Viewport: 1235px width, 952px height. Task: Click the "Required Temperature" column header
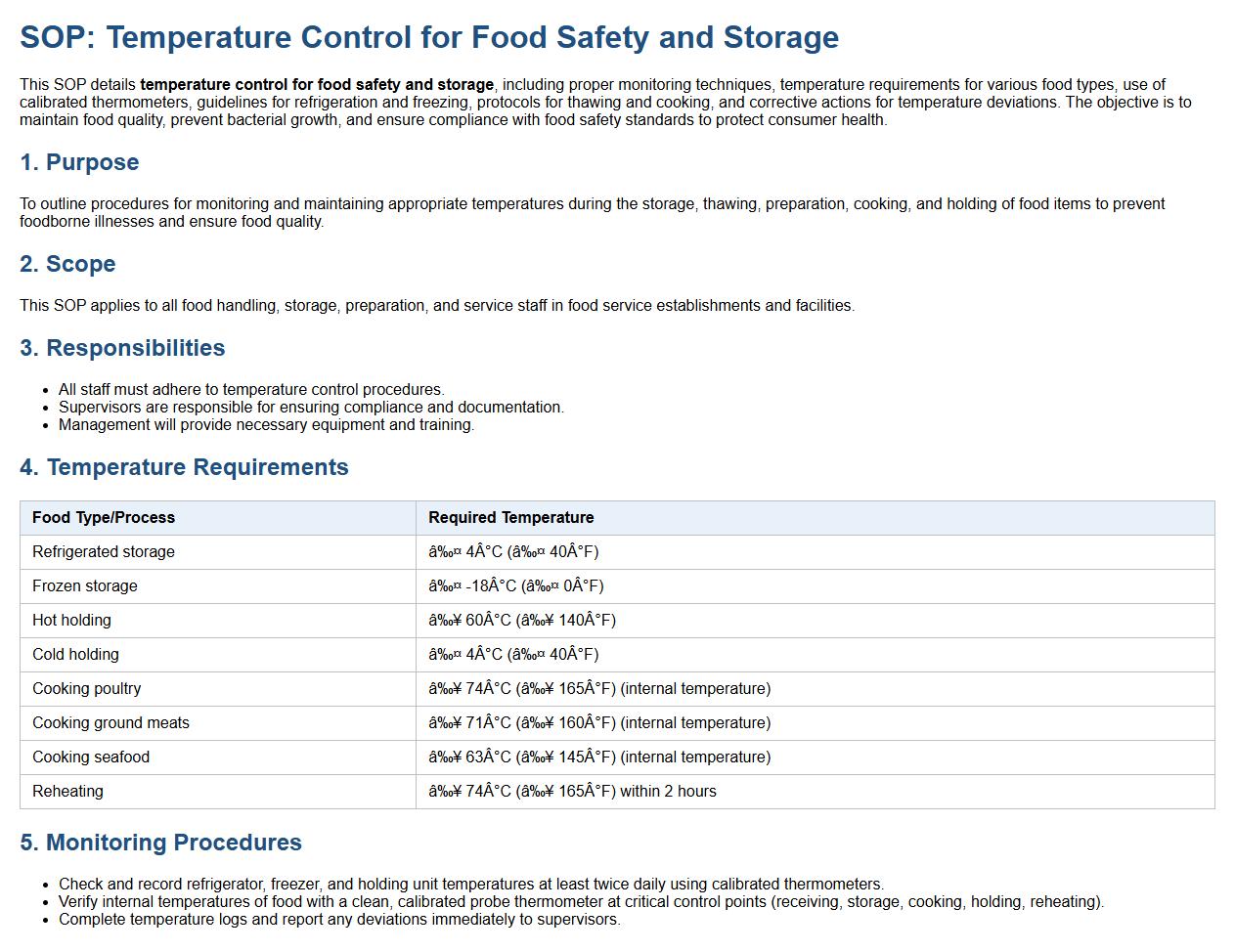[510, 518]
